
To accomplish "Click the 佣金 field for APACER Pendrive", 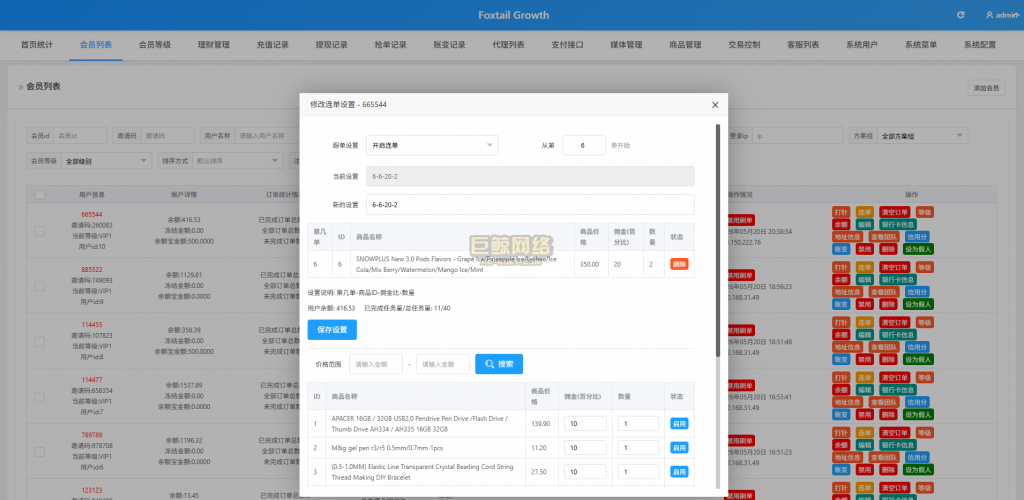I will click(x=586, y=424).
